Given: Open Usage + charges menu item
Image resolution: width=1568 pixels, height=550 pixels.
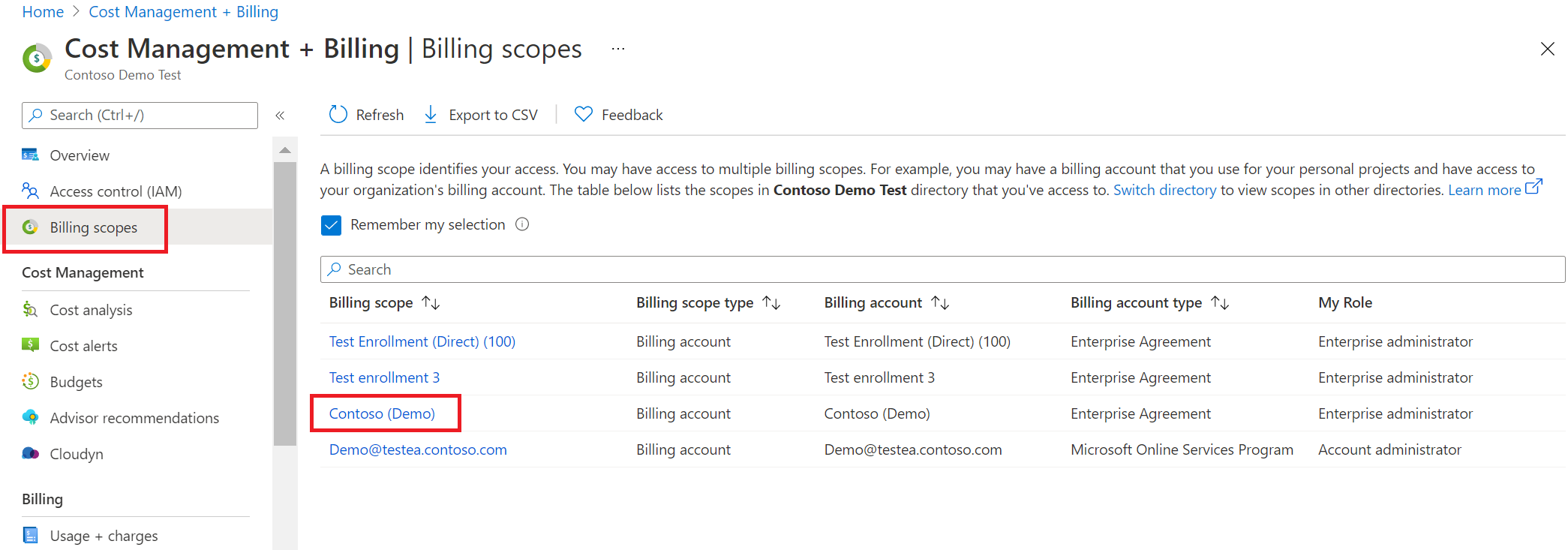Looking at the screenshot, I should click(x=104, y=536).
